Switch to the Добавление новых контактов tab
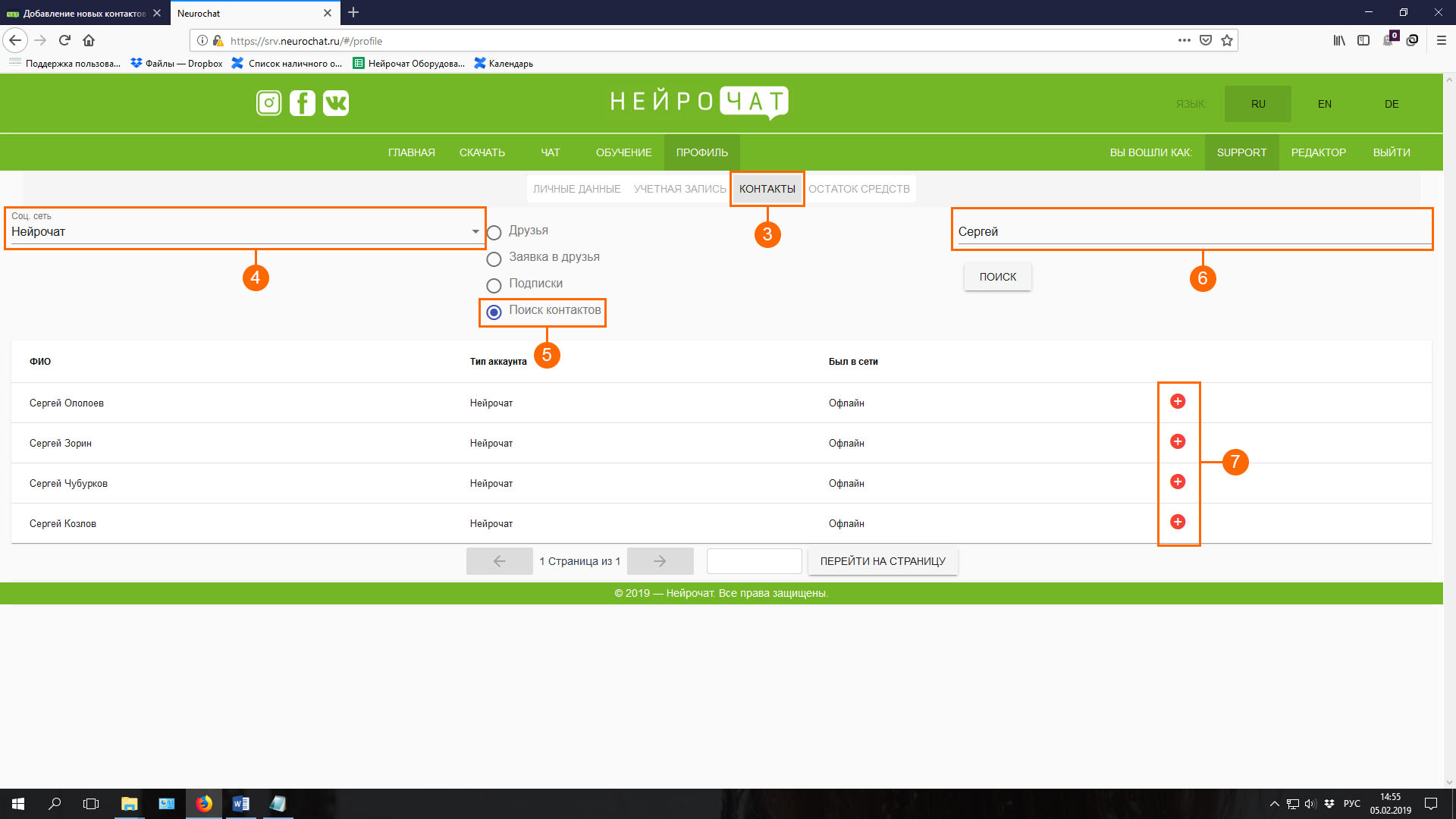This screenshot has height=819, width=1456. tap(83, 13)
